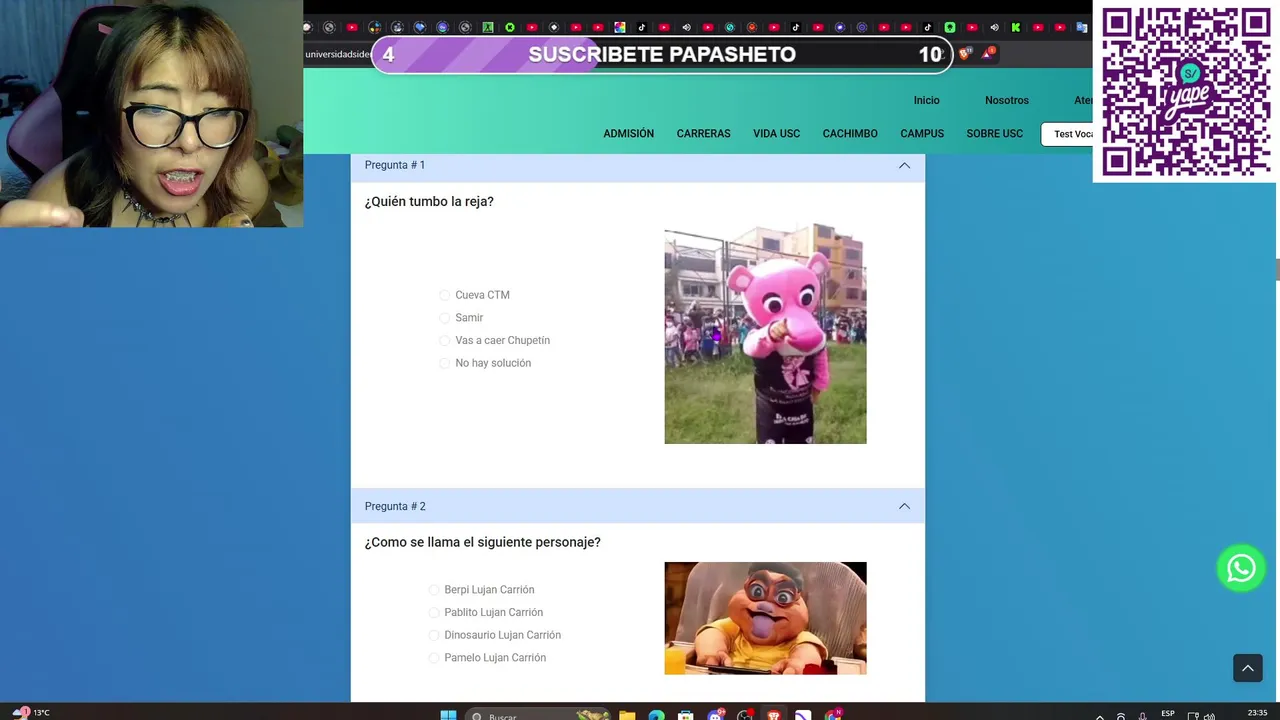
Task: Click the baby dinosaur character image
Action: (765, 618)
